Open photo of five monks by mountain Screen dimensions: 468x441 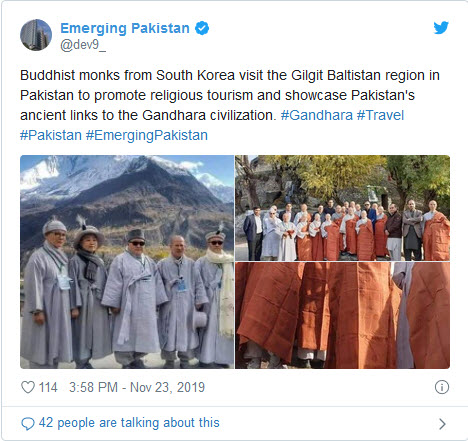(x=127, y=262)
